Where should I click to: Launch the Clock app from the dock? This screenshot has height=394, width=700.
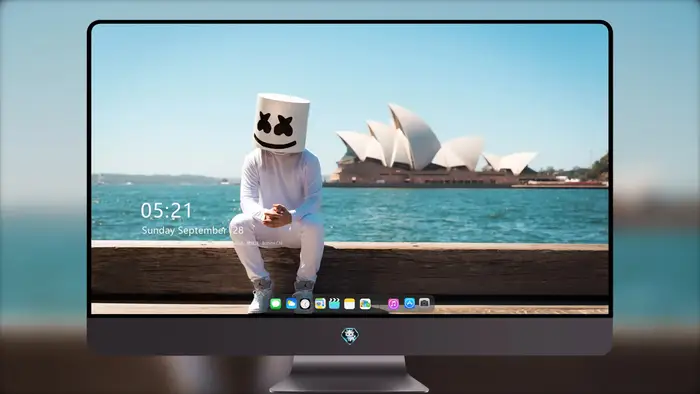(x=305, y=304)
